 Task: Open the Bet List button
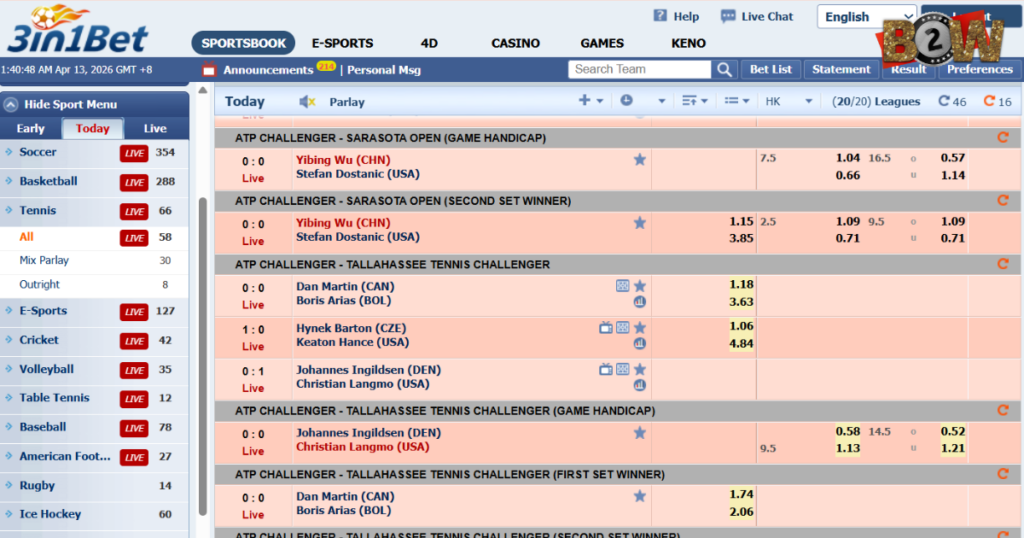771,69
